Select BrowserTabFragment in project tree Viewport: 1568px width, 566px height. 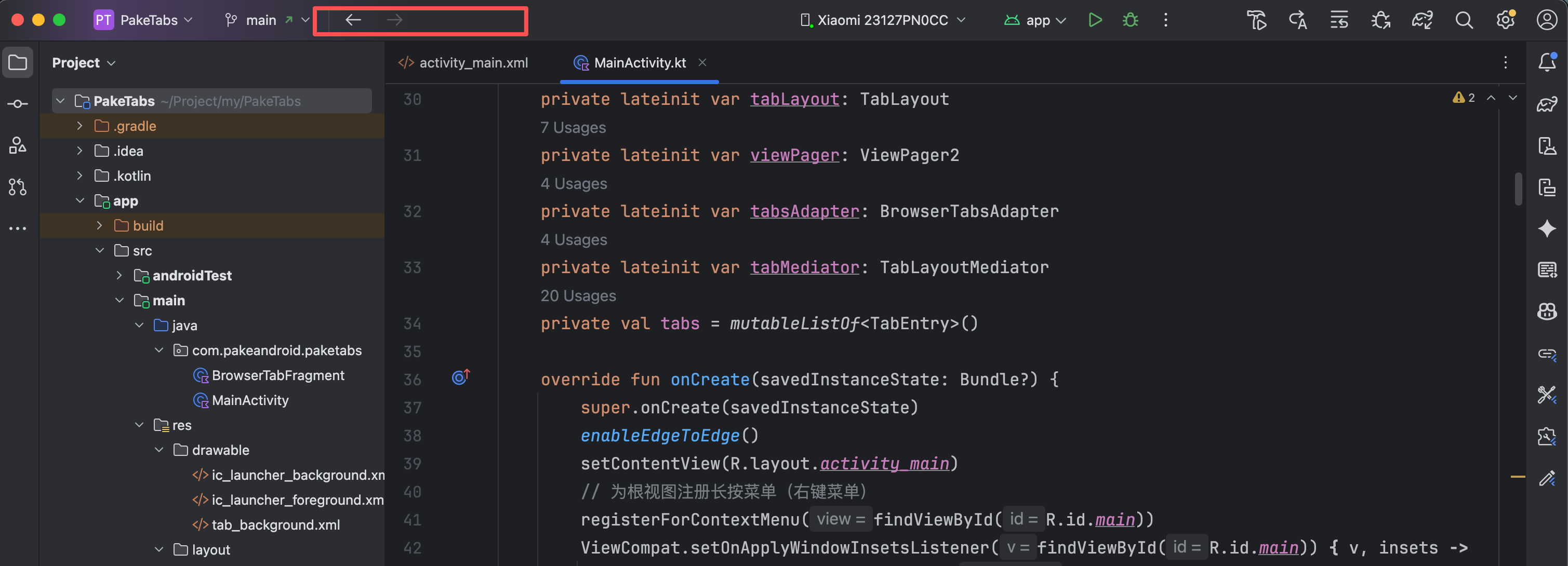click(277, 375)
